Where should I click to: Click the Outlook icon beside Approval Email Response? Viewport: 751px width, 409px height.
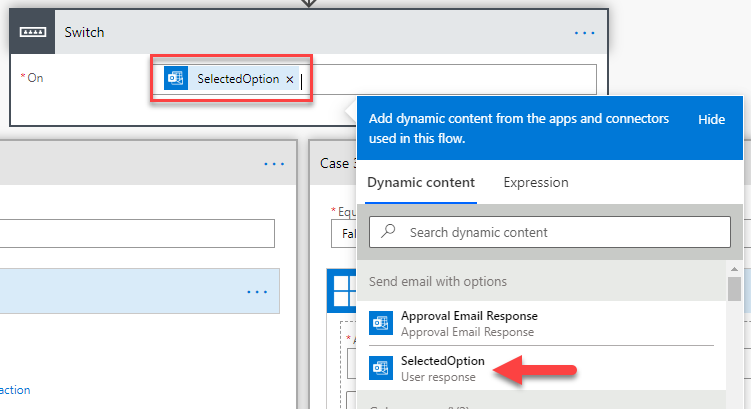[381, 323]
